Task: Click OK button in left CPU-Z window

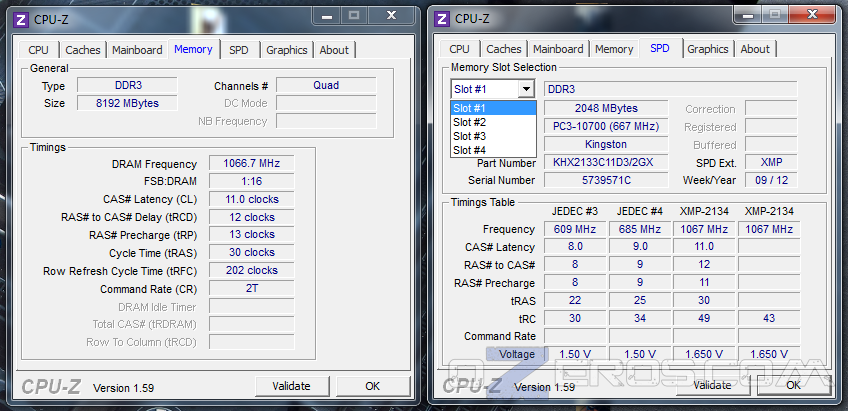Action: tap(373, 386)
